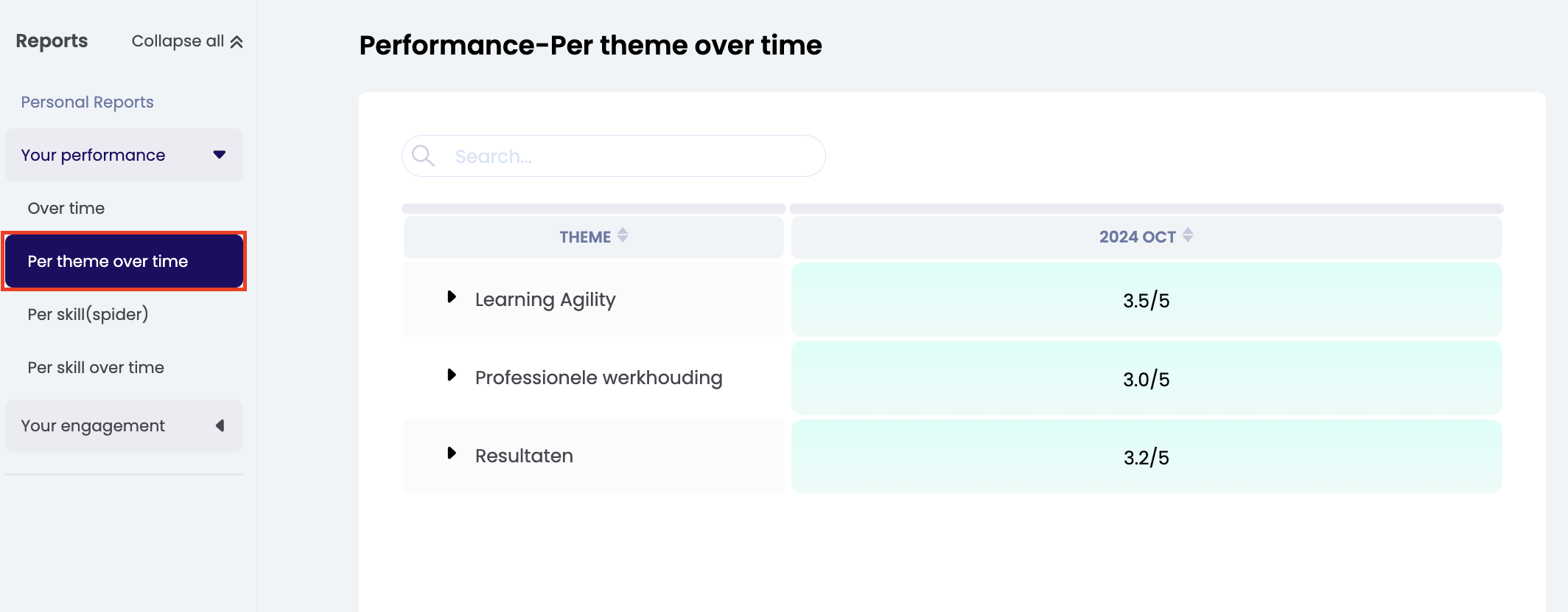Viewport: 1568px width, 612px height.
Task: Click the Collapse all double-chevron icon
Action: point(237,42)
